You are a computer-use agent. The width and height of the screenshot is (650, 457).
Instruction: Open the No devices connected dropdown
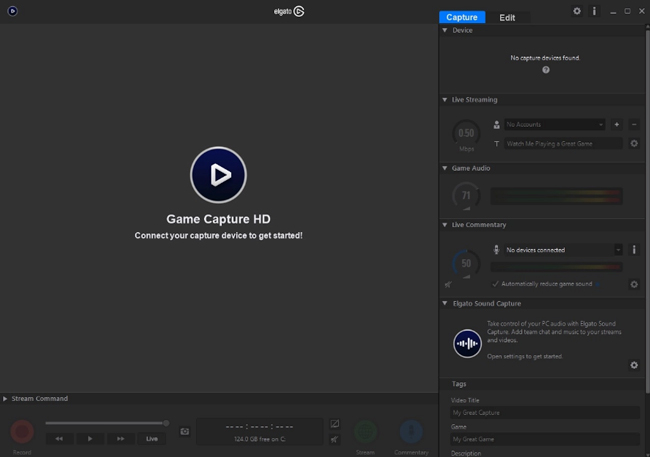point(563,250)
